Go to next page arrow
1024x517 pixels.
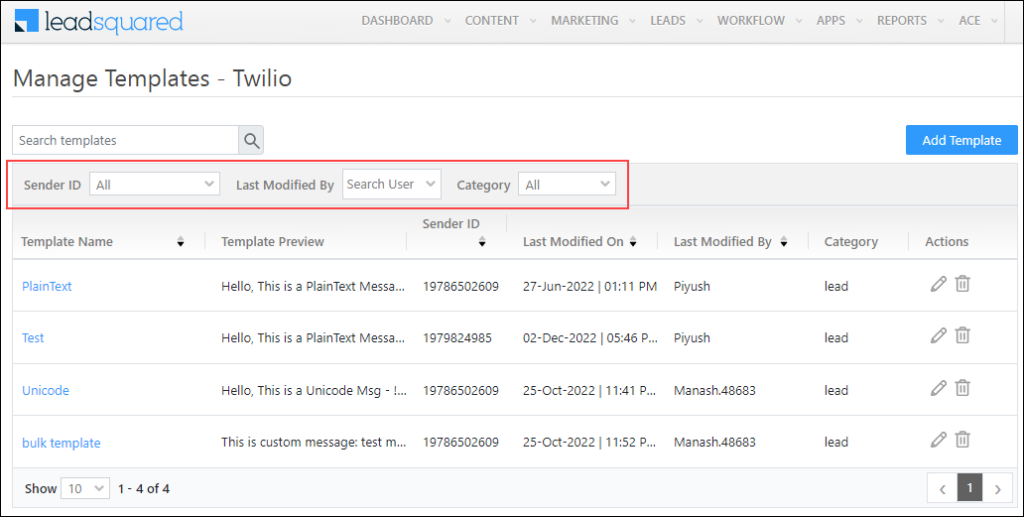click(997, 488)
